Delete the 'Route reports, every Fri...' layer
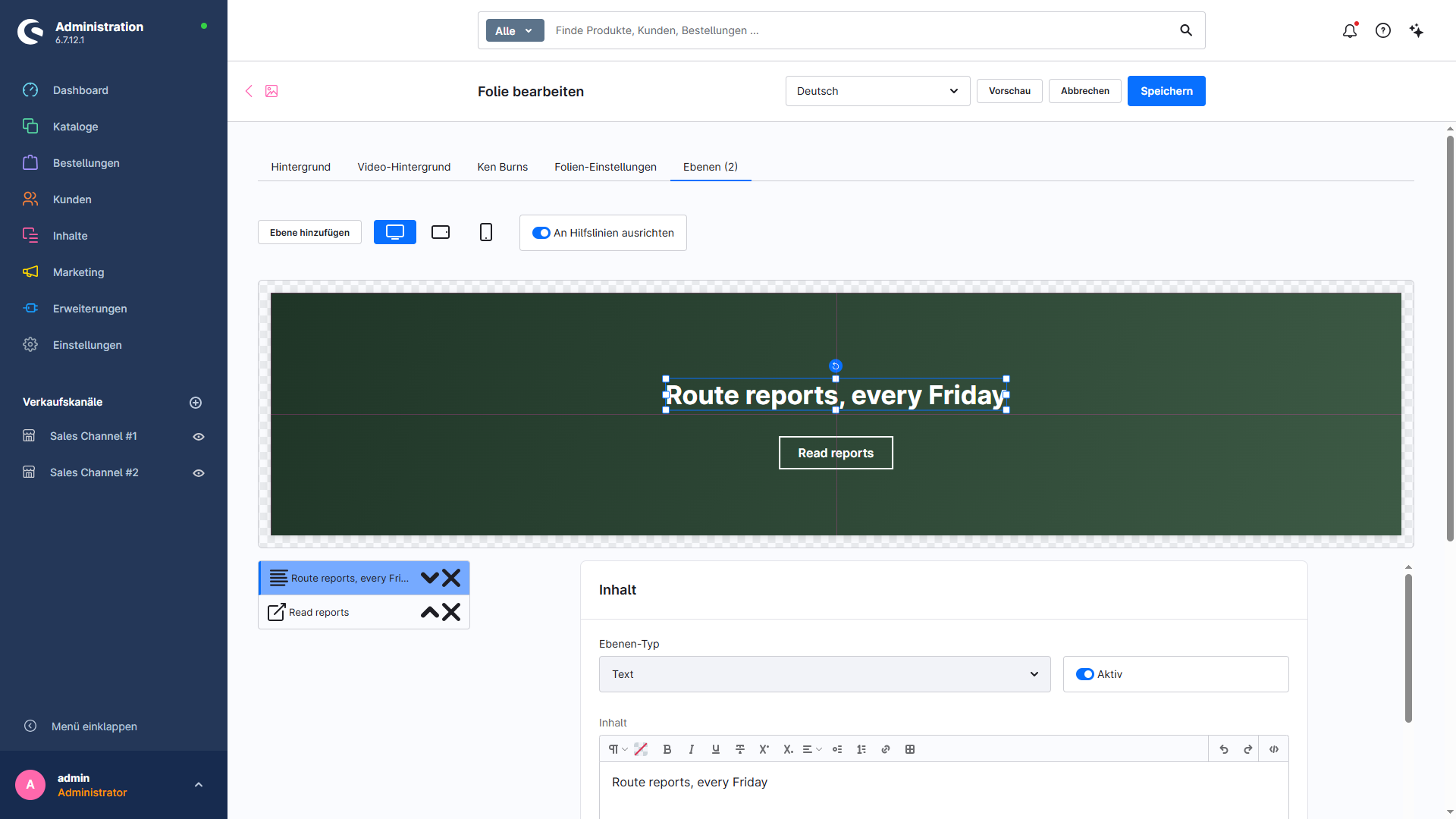Screen dimensions: 1456x819 pos(451,578)
